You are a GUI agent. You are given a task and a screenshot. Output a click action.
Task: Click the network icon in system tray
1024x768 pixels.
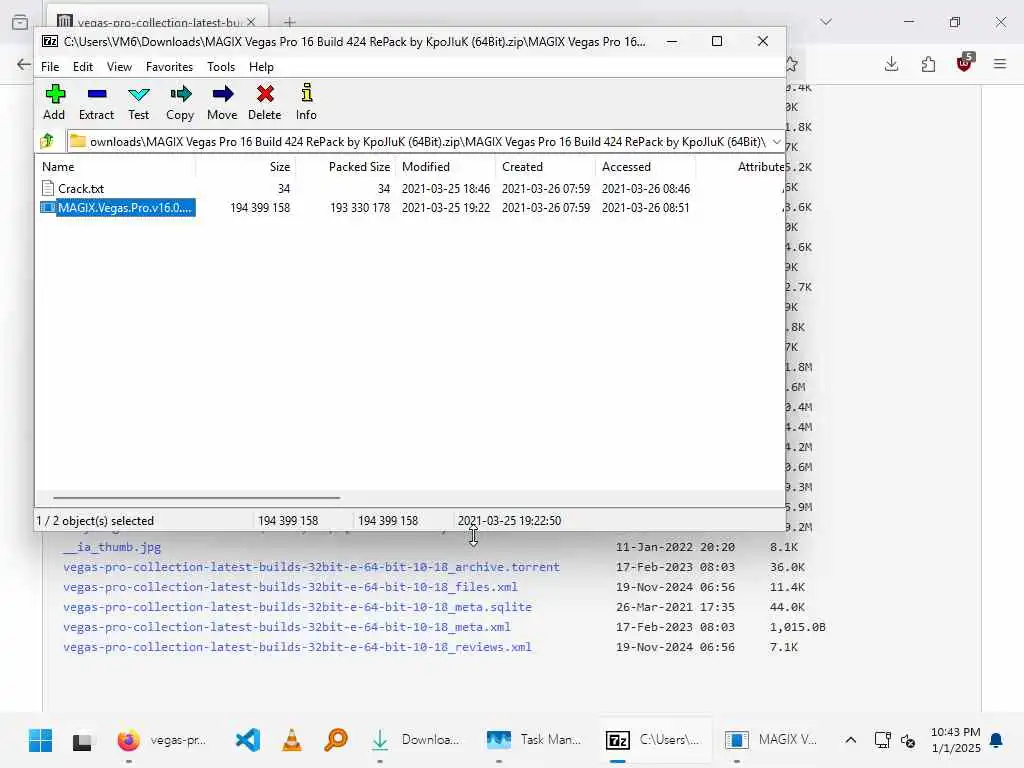click(x=882, y=740)
